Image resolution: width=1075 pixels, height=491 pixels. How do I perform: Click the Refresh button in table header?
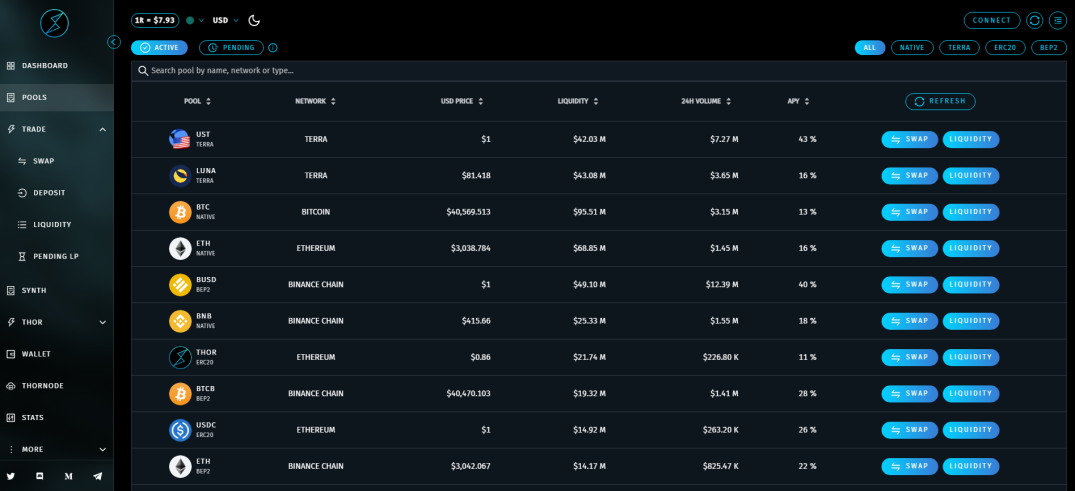coord(941,101)
